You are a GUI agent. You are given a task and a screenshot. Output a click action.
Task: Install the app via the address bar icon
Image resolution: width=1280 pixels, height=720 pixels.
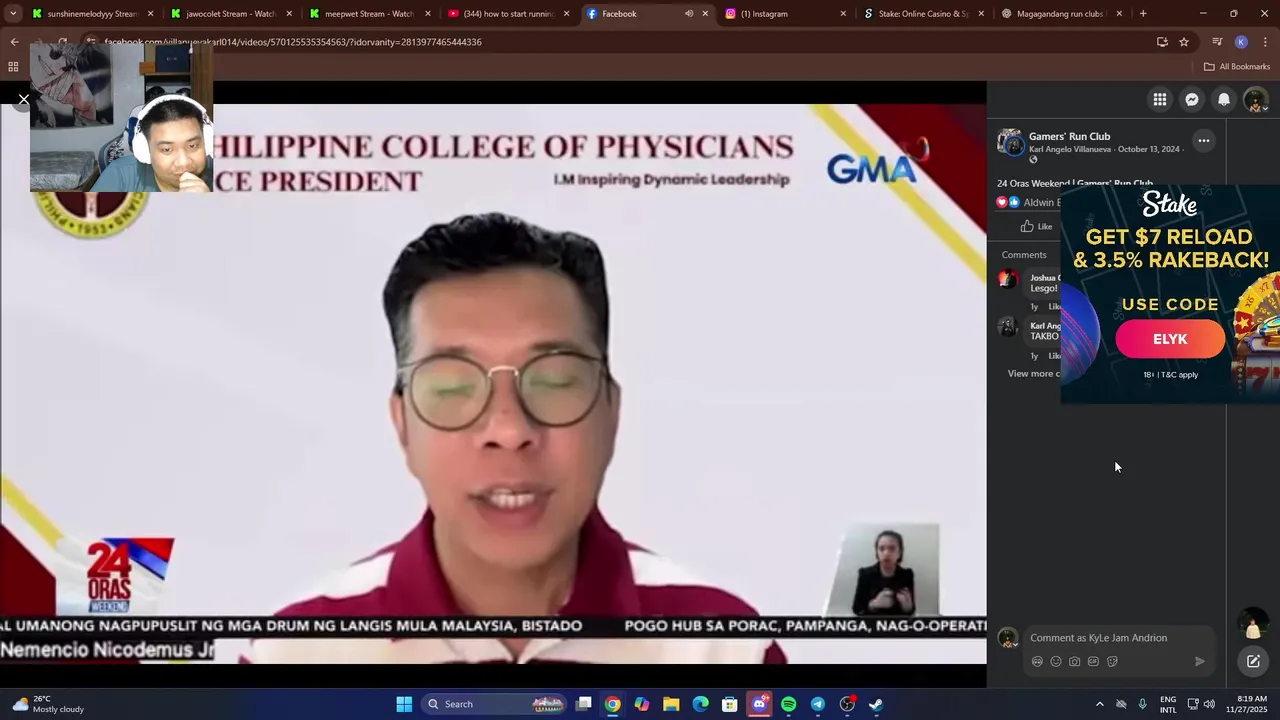click(x=1162, y=42)
